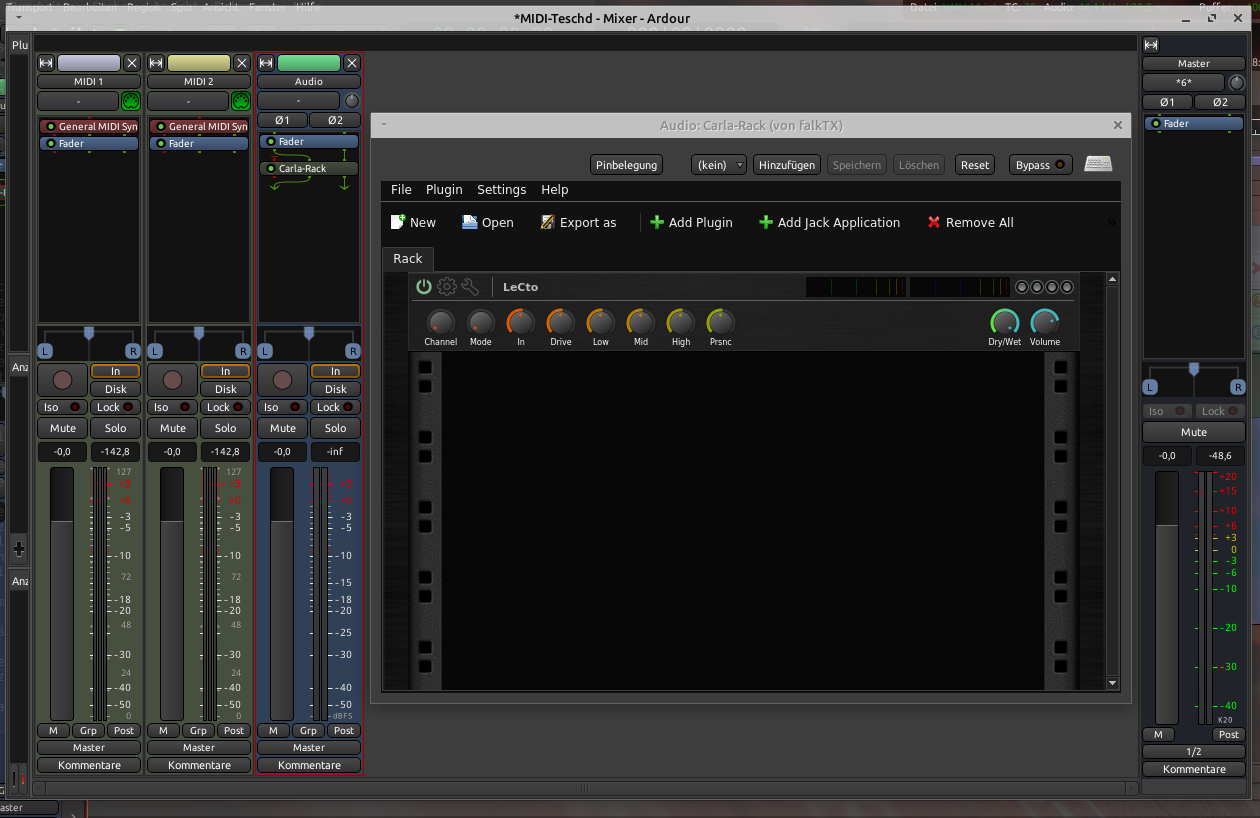Select the Rack tab in Carla

408,259
